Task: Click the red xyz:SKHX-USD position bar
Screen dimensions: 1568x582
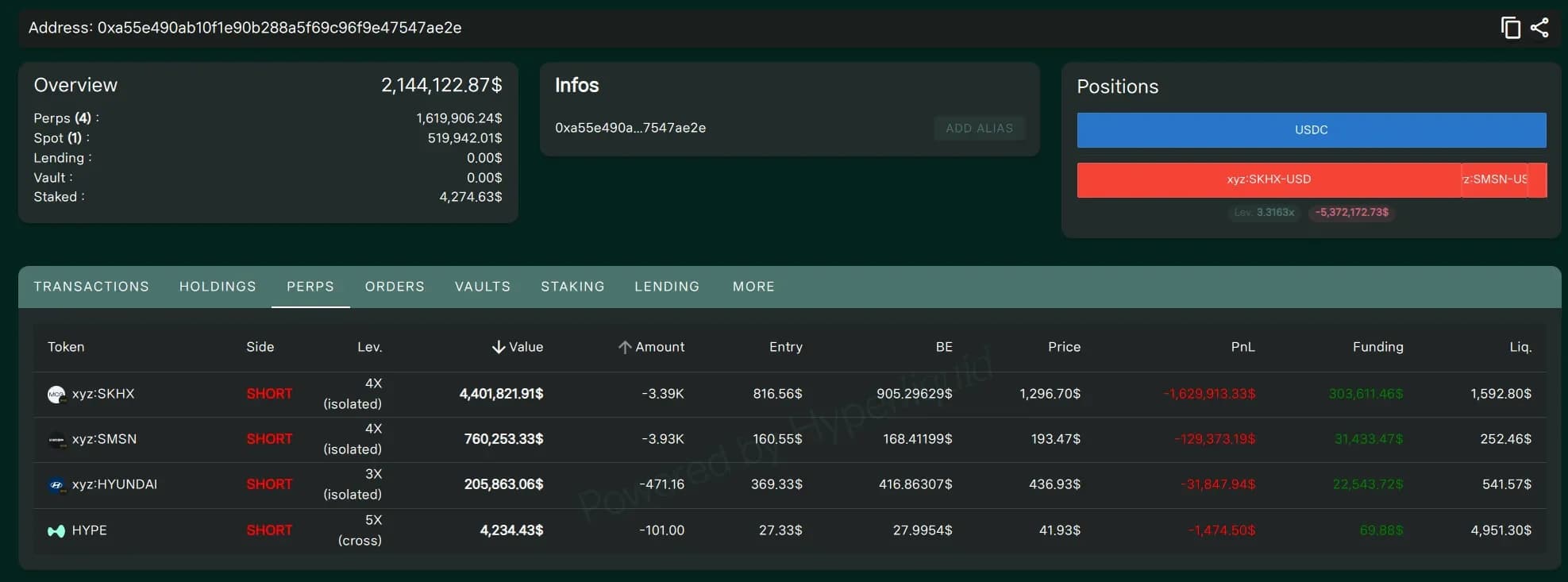Action: pos(1269,180)
